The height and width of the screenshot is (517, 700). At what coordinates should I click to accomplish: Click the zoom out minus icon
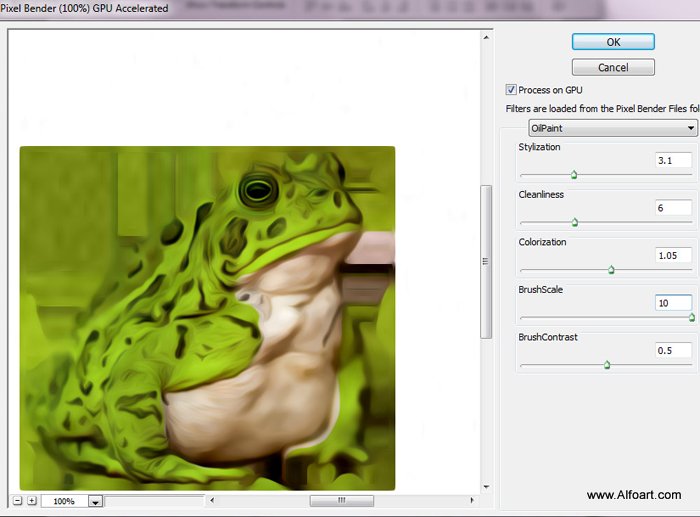(x=17, y=500)
